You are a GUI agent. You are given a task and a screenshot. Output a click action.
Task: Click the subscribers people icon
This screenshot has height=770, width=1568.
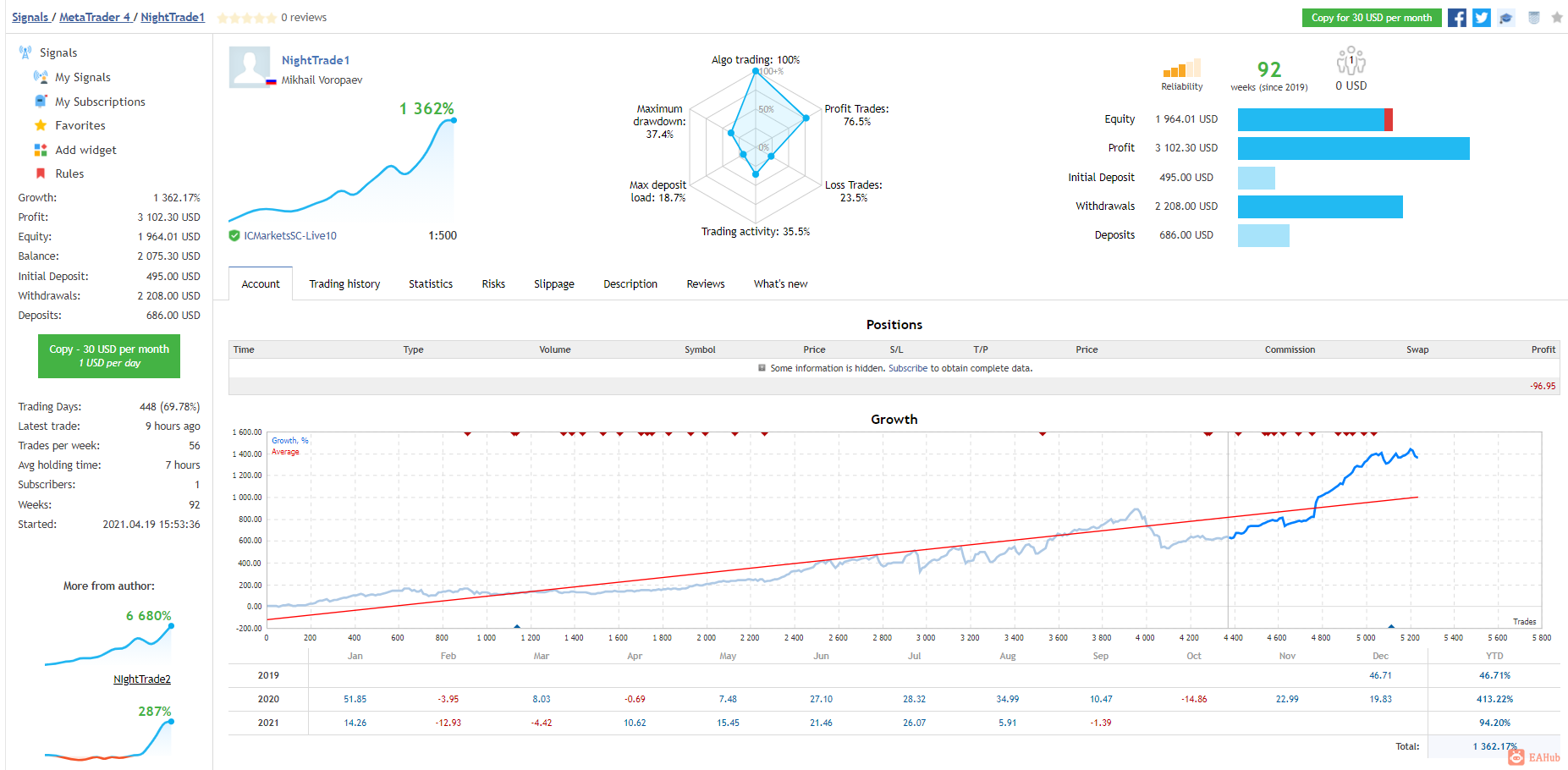(1351, 61)
